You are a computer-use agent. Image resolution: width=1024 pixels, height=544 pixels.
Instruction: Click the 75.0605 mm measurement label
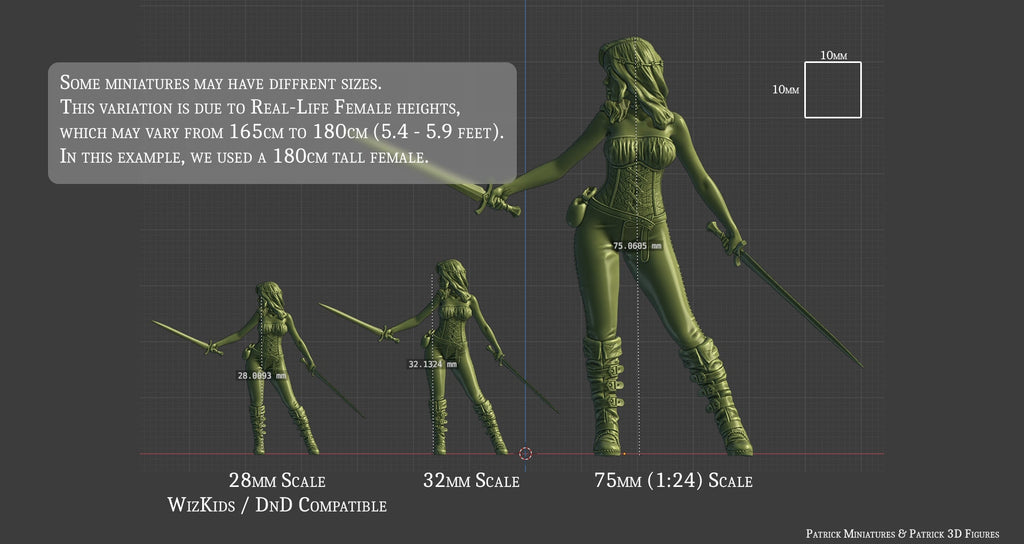coord(637,245)
